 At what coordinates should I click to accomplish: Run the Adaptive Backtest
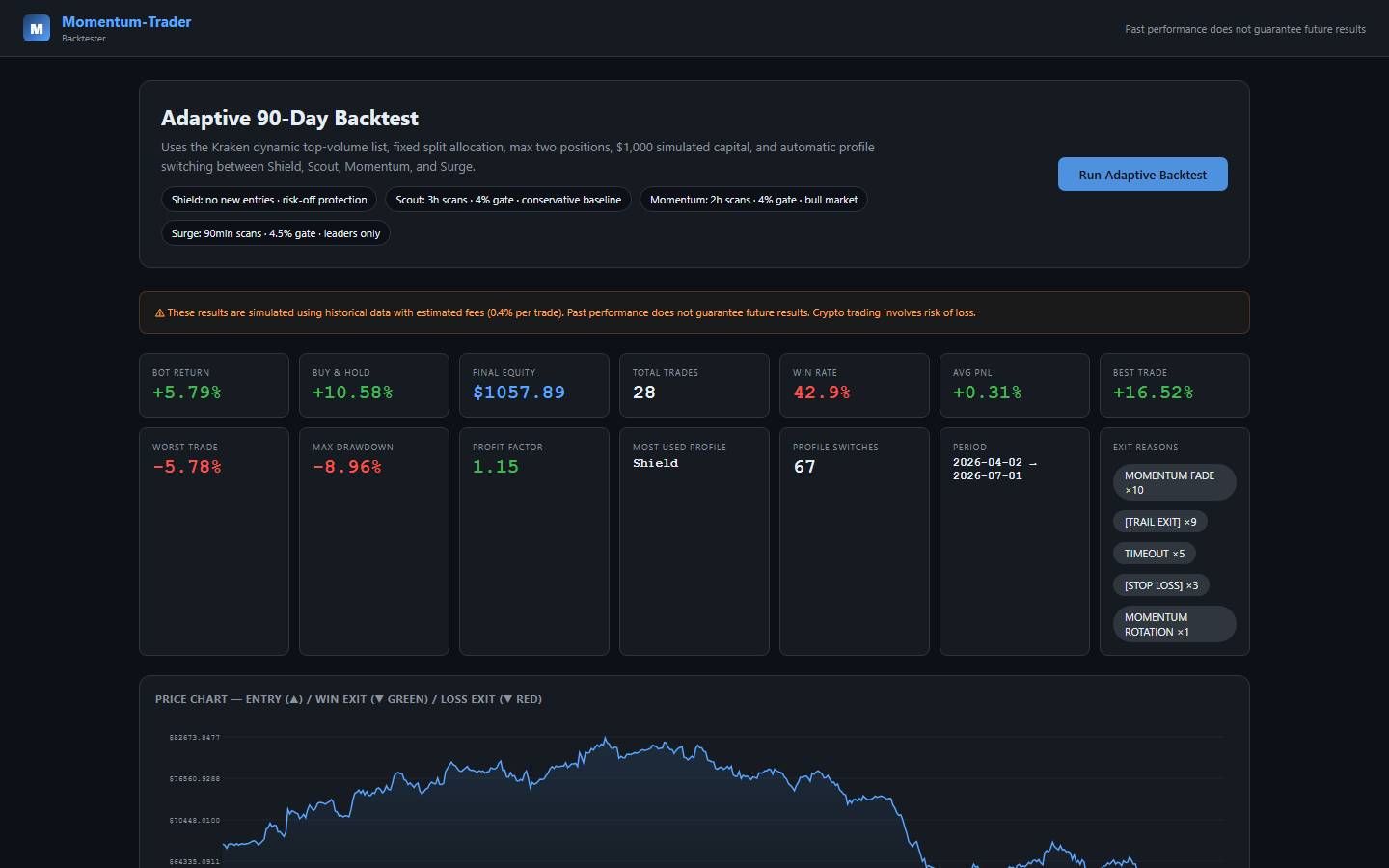(1142, 175)
